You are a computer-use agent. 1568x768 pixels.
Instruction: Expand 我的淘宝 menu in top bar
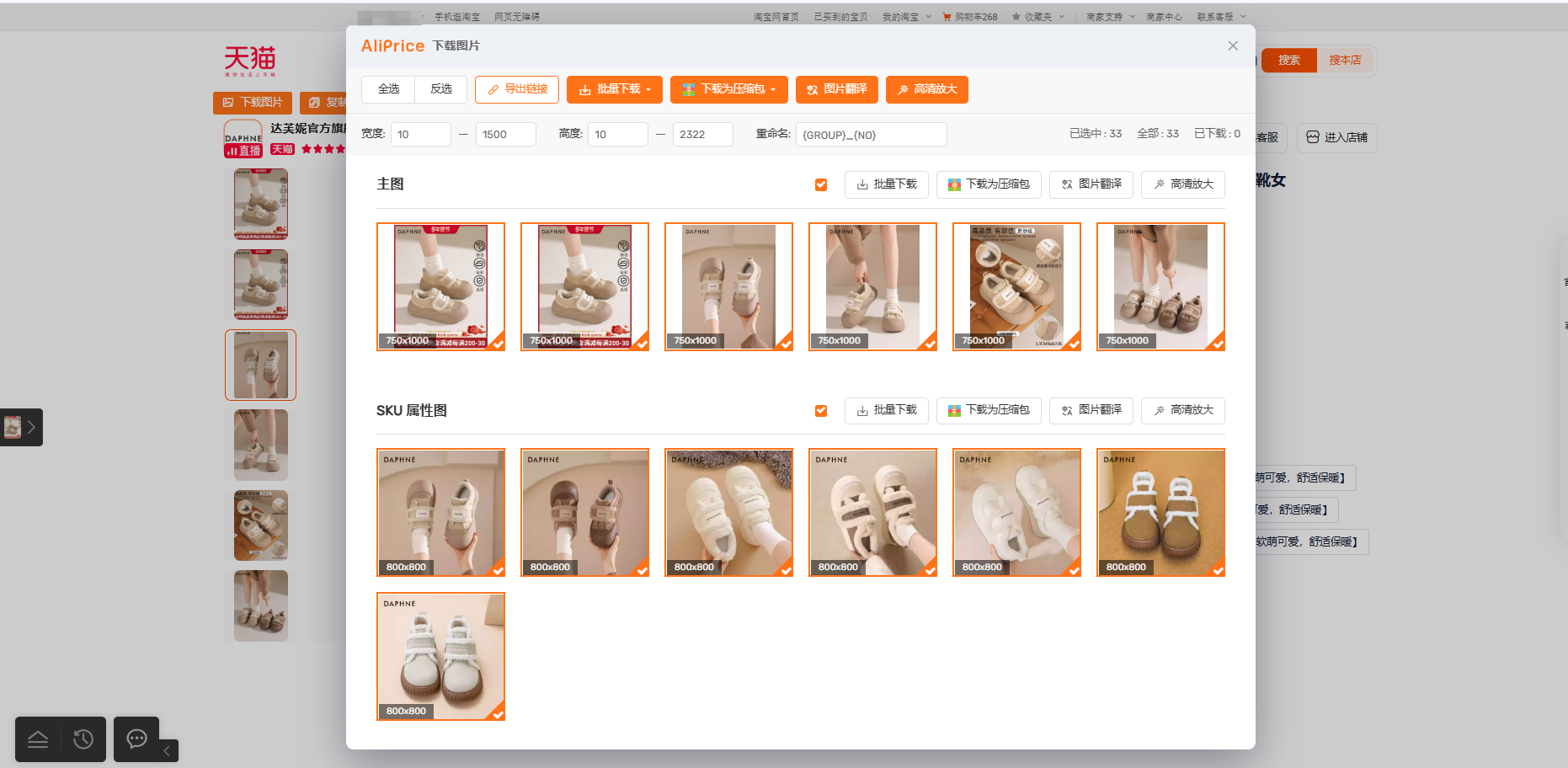pos(907,17)
